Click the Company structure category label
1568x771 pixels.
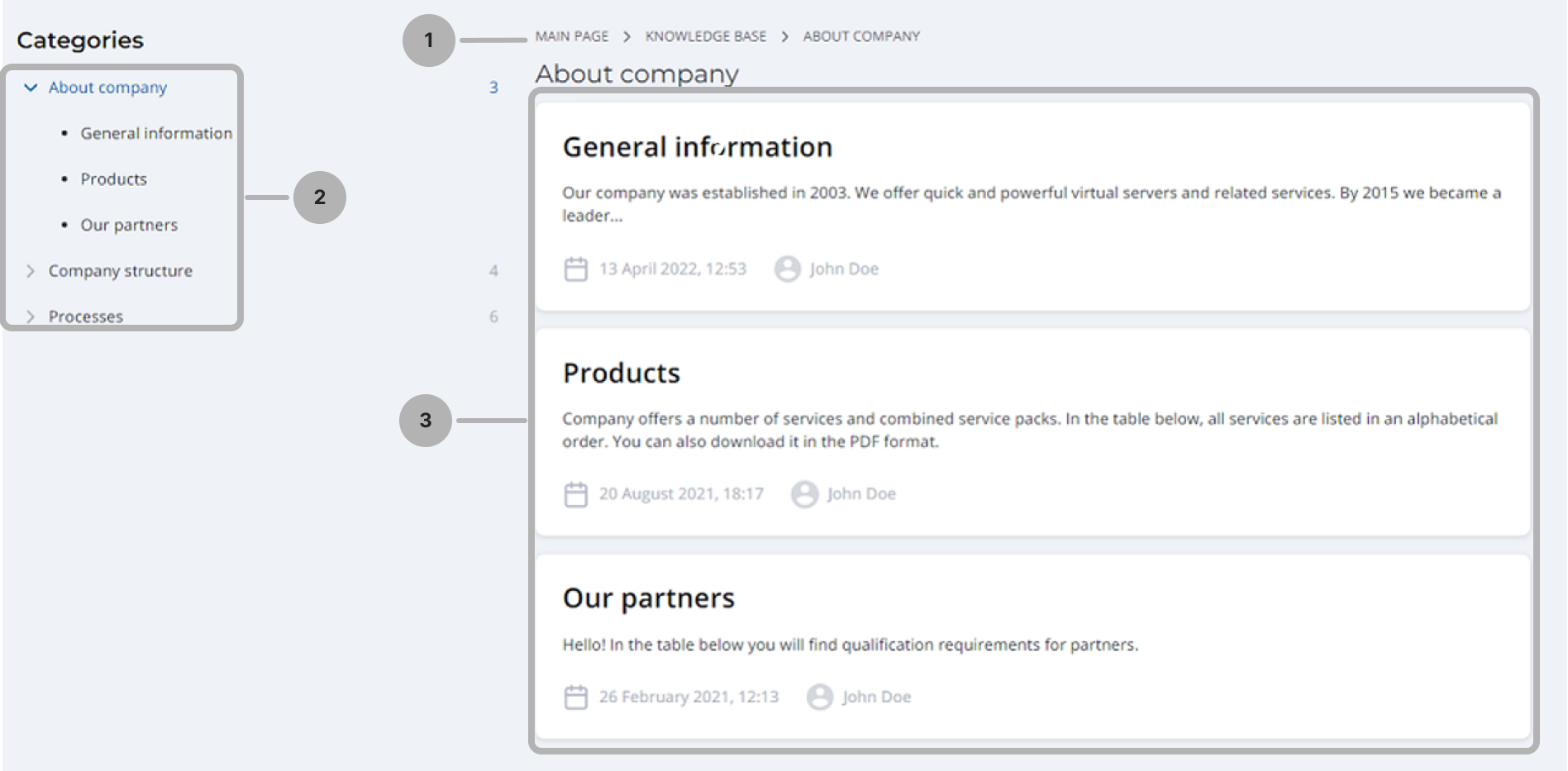120,271
